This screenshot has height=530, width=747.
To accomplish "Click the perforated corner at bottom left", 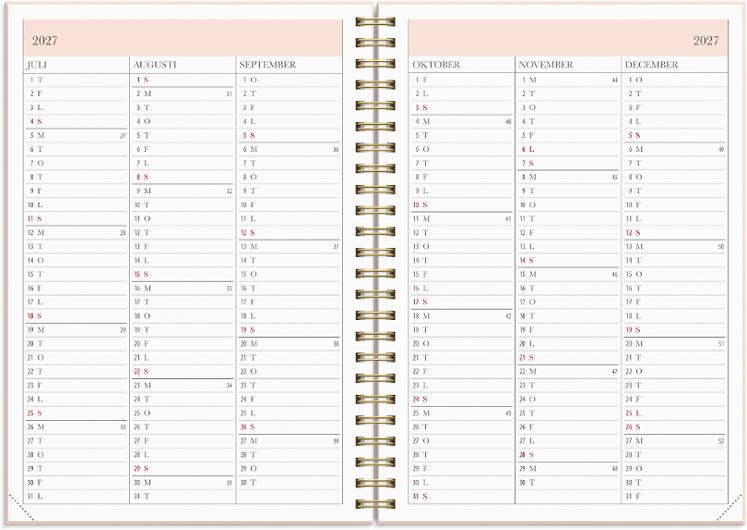I will 20,508.
